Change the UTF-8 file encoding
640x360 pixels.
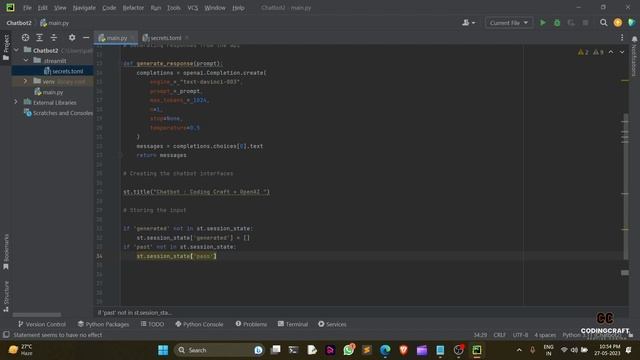coord(520,335)
